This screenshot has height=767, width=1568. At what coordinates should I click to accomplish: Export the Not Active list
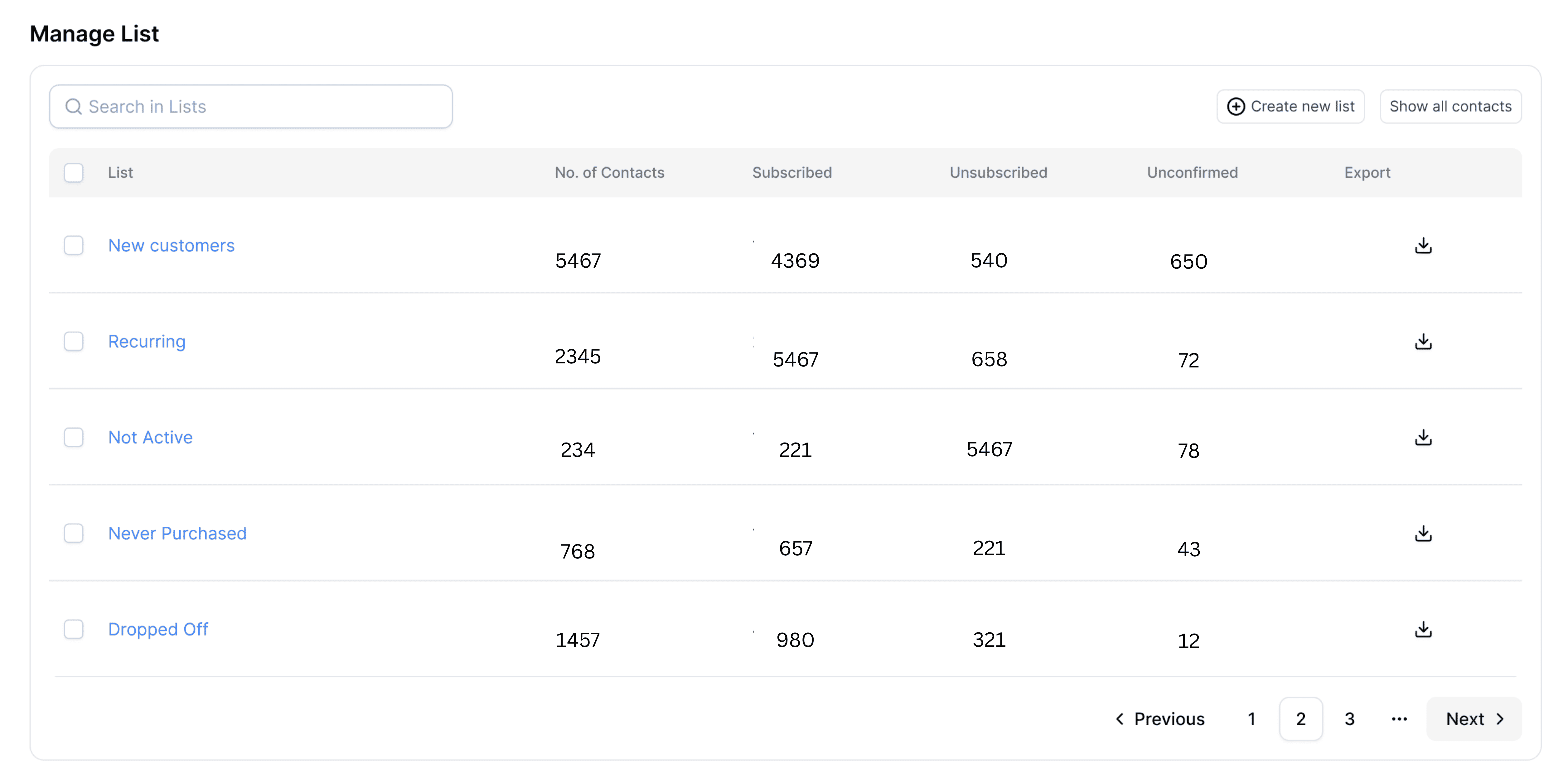1423,437
